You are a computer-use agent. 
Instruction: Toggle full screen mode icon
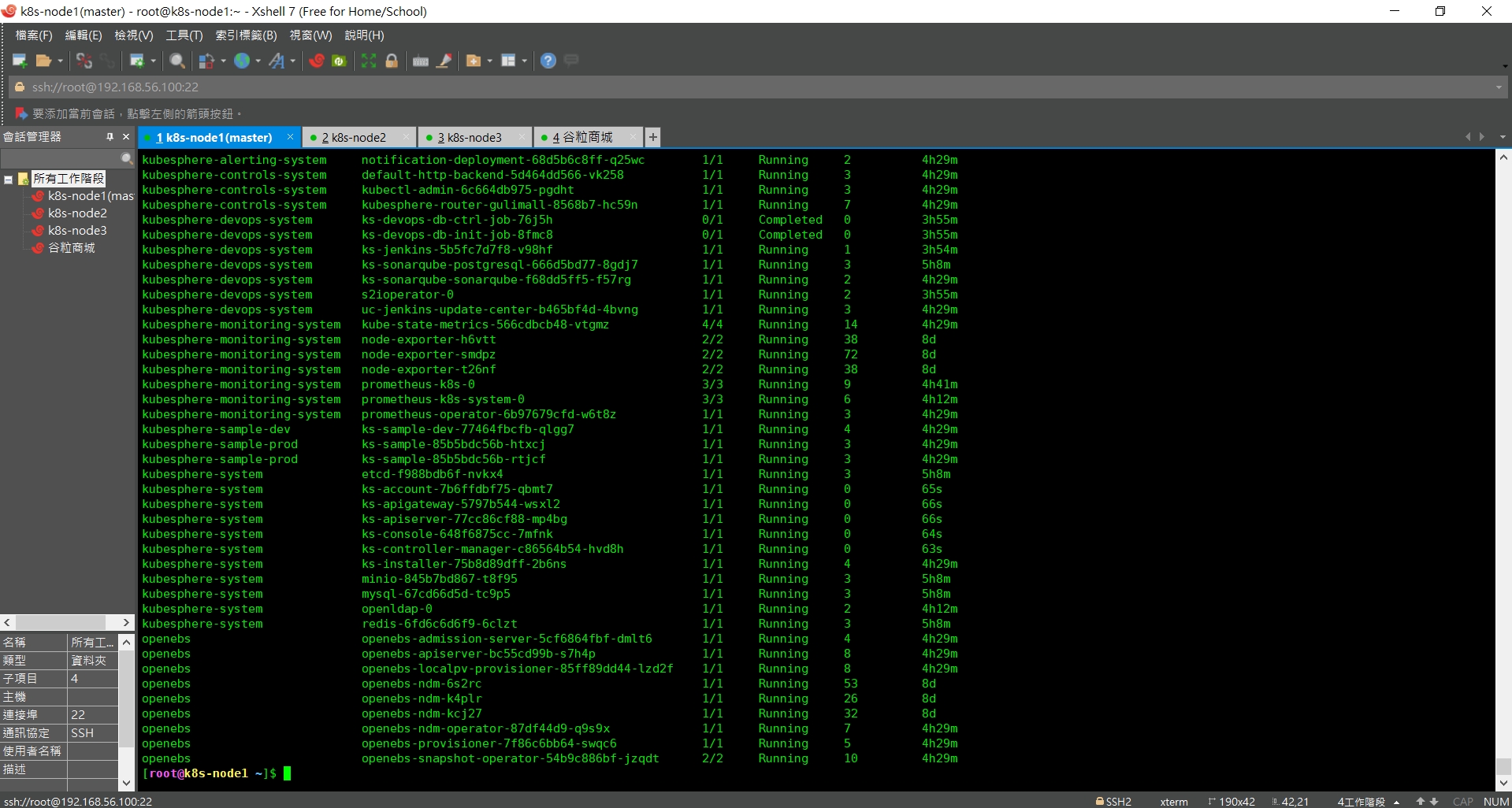(368, 61)
